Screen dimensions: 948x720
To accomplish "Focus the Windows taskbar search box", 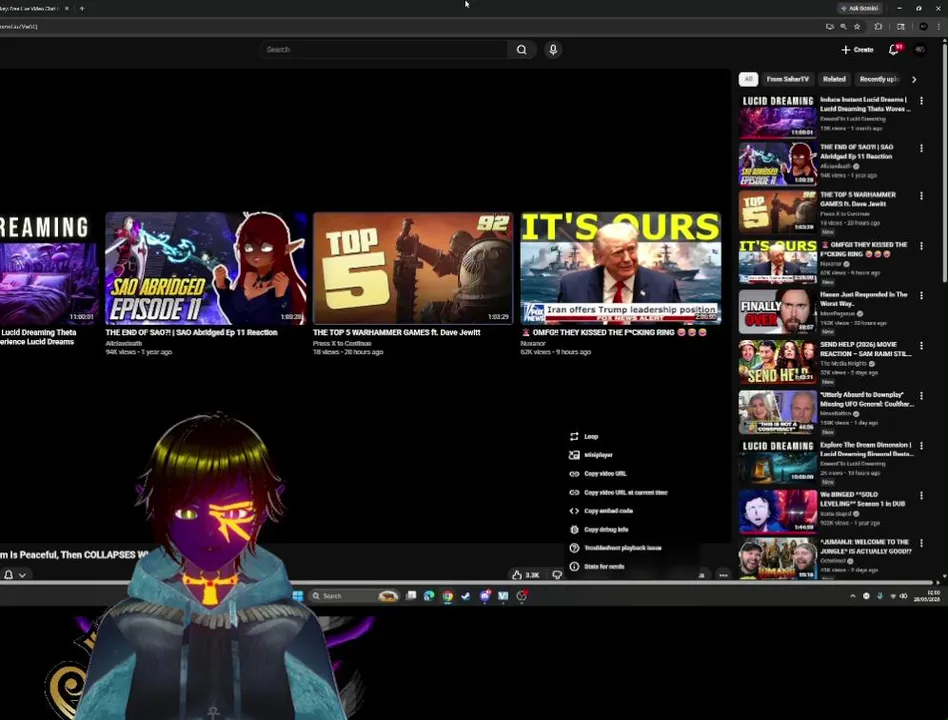I will pos(354,596).
